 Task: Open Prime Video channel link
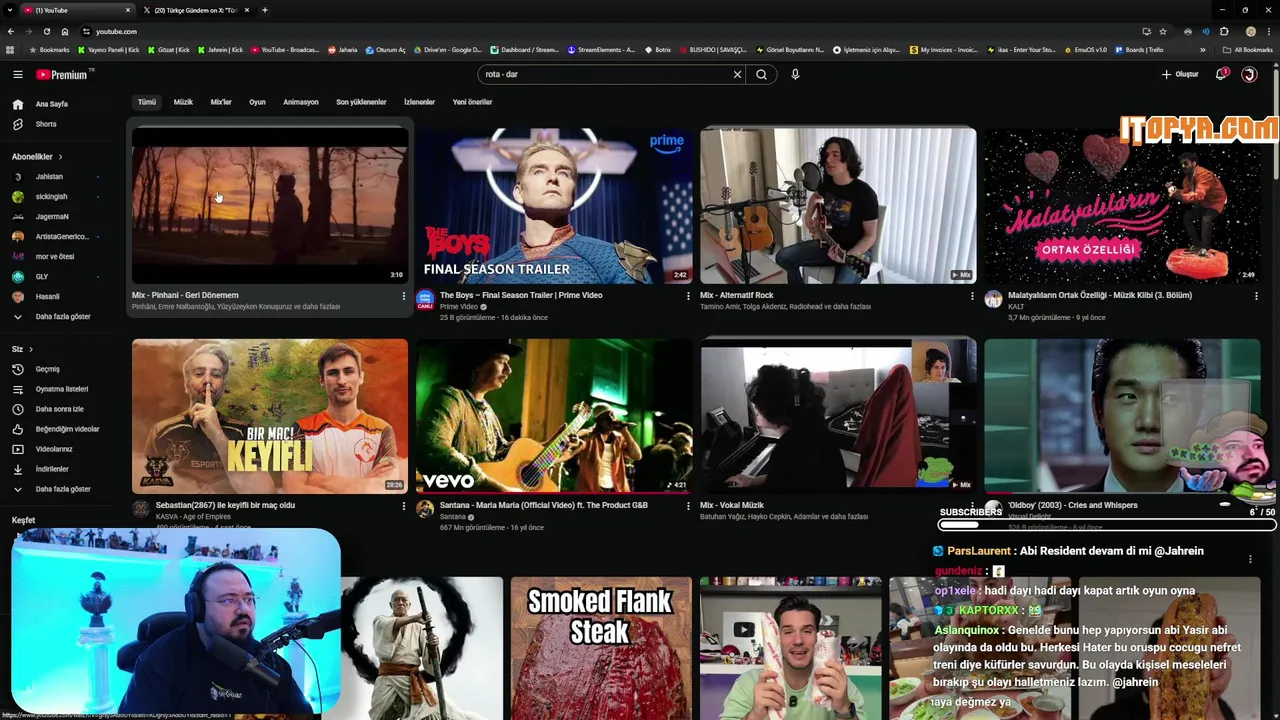pyautogui.click(x=459, y=307)
